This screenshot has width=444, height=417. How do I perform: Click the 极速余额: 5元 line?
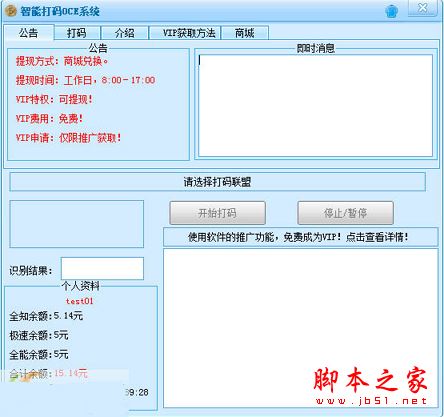[39, 335]
